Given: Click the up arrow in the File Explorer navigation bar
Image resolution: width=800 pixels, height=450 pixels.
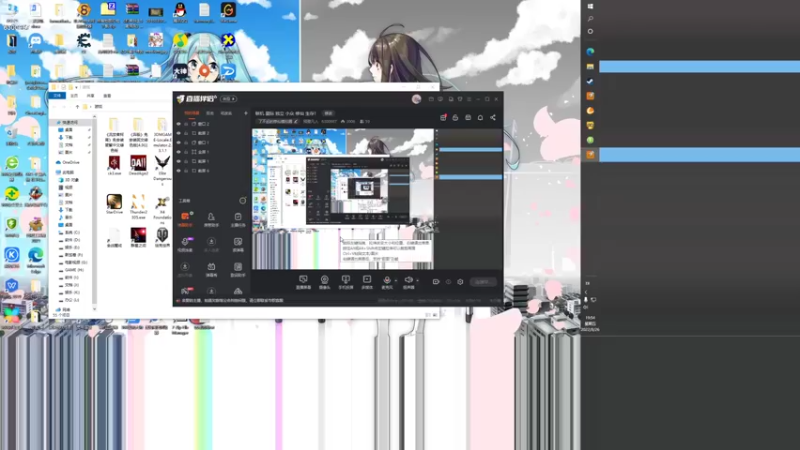Looking at the screenshot, I should click(x=77, y=107).
